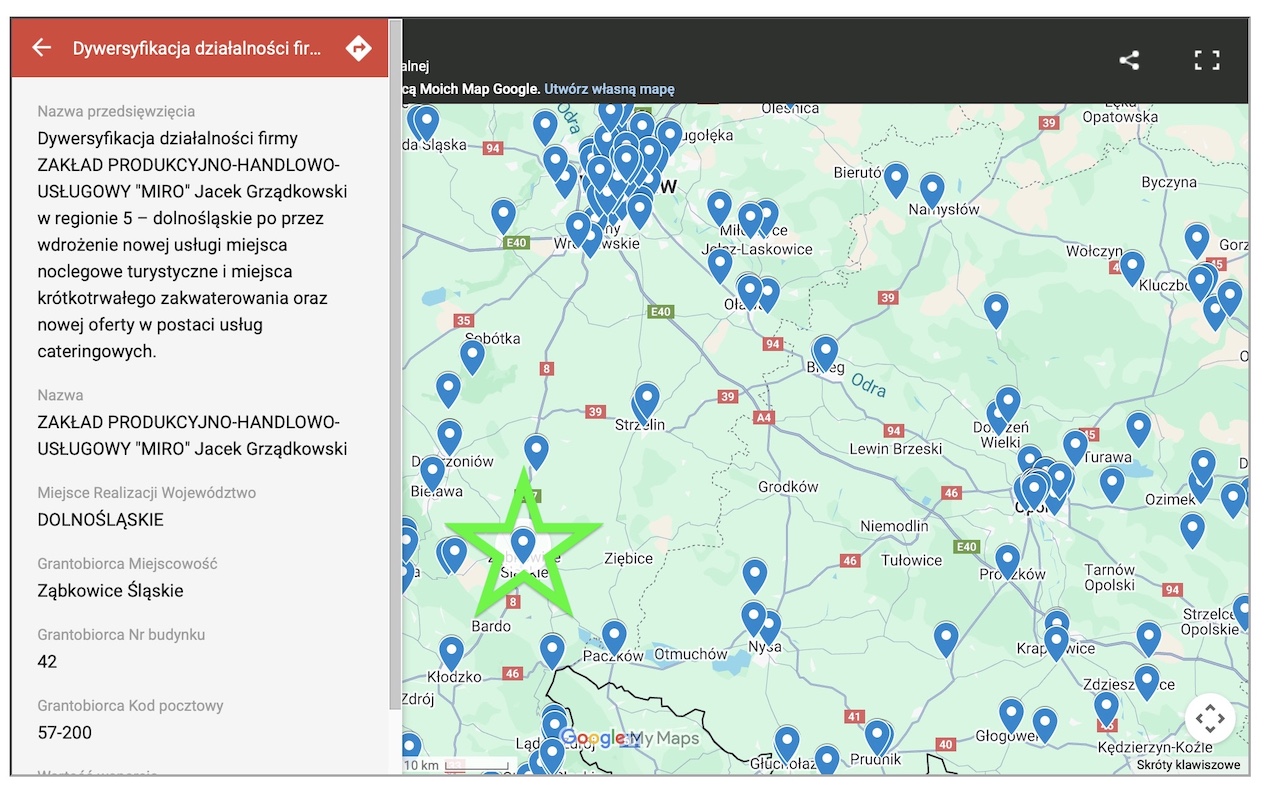The width and height of the screenshot is (1280, 792).
Task: Click the Ząbkowice Śląskie miejscowość value in the panel
Action: pyautogui.click(x=110, y=591)
